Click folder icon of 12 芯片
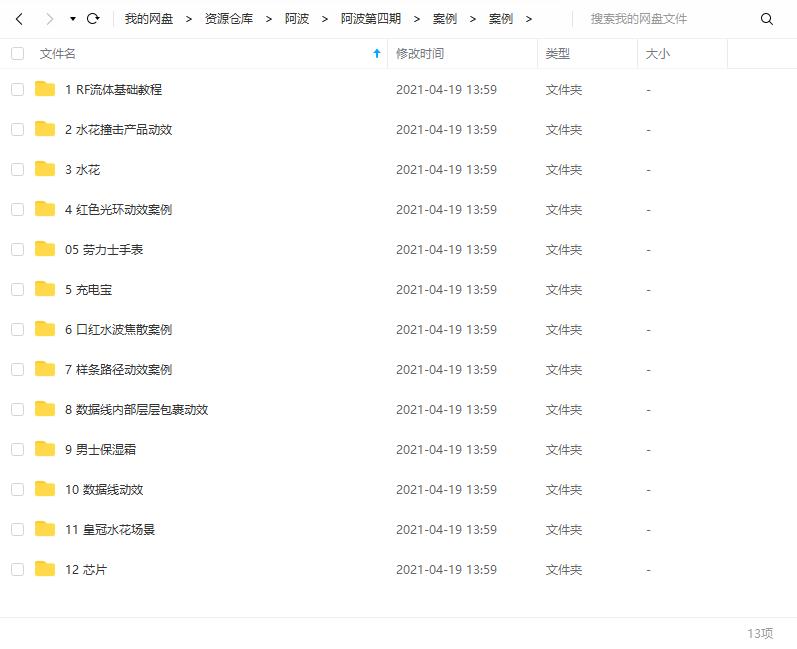The image size is (797, 649). pyautogui.click(x=45, y=569)
